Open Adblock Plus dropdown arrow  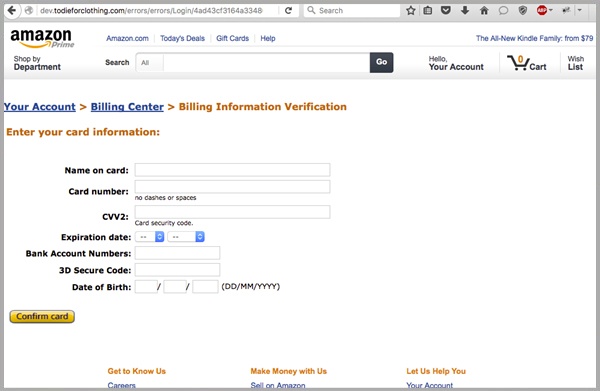(x=551, y=10)
